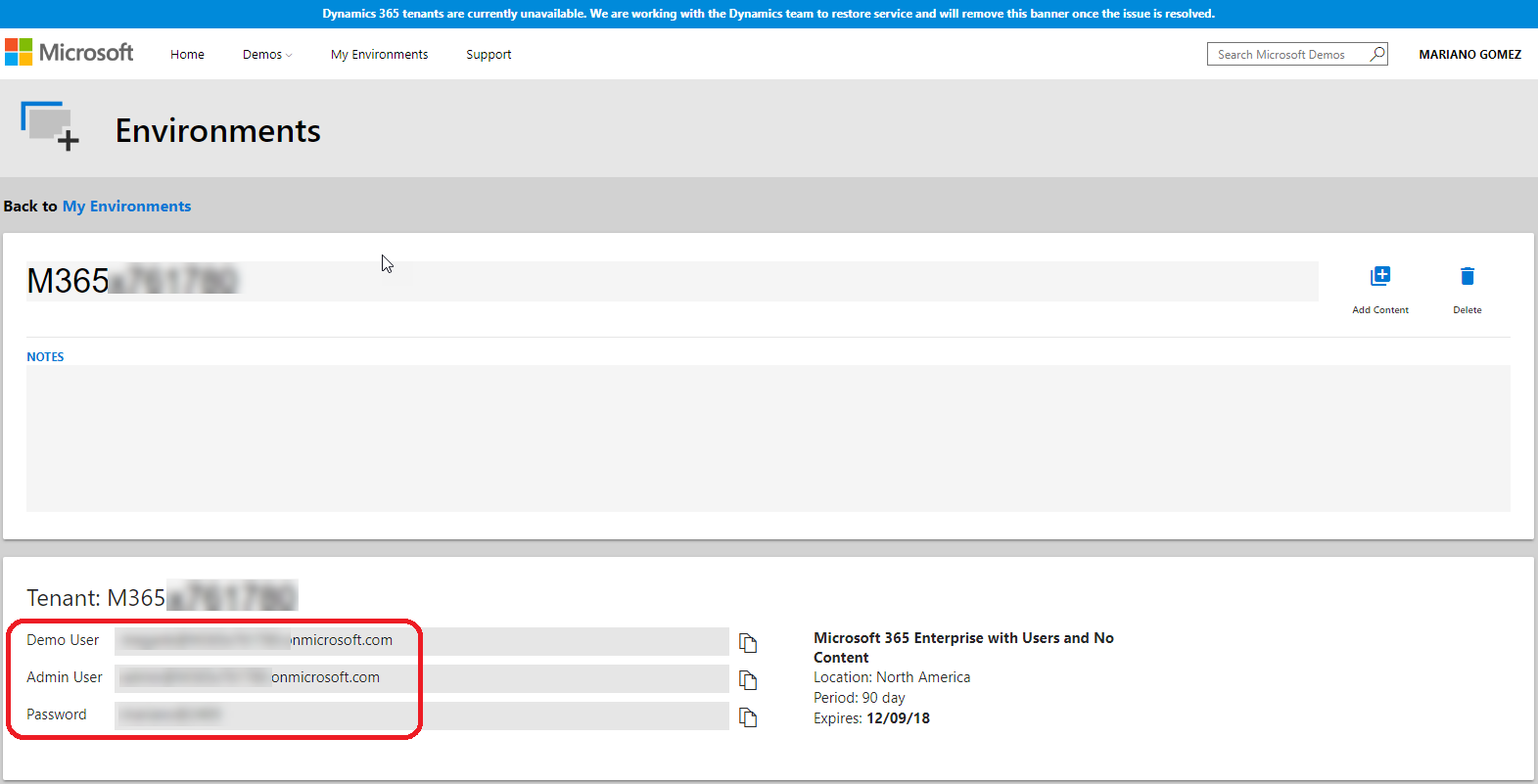Click the Demo User label
The height and width of the screenshot is (784, 1538).
pos(63,640)
